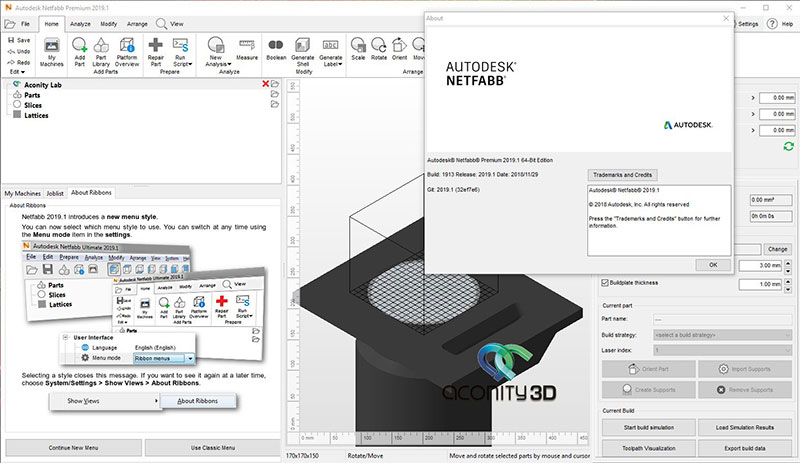Click the green refresh arrows icon

789,147
